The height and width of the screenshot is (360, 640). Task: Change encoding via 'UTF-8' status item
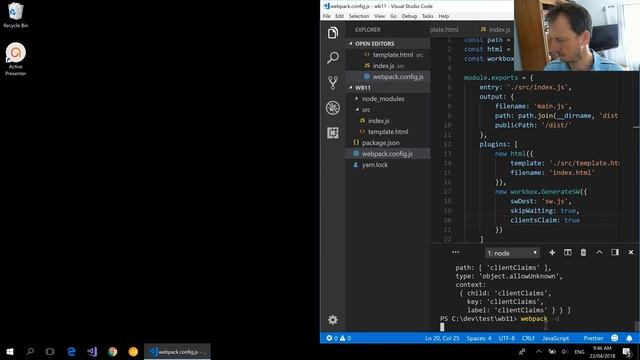tap(506, 338)
